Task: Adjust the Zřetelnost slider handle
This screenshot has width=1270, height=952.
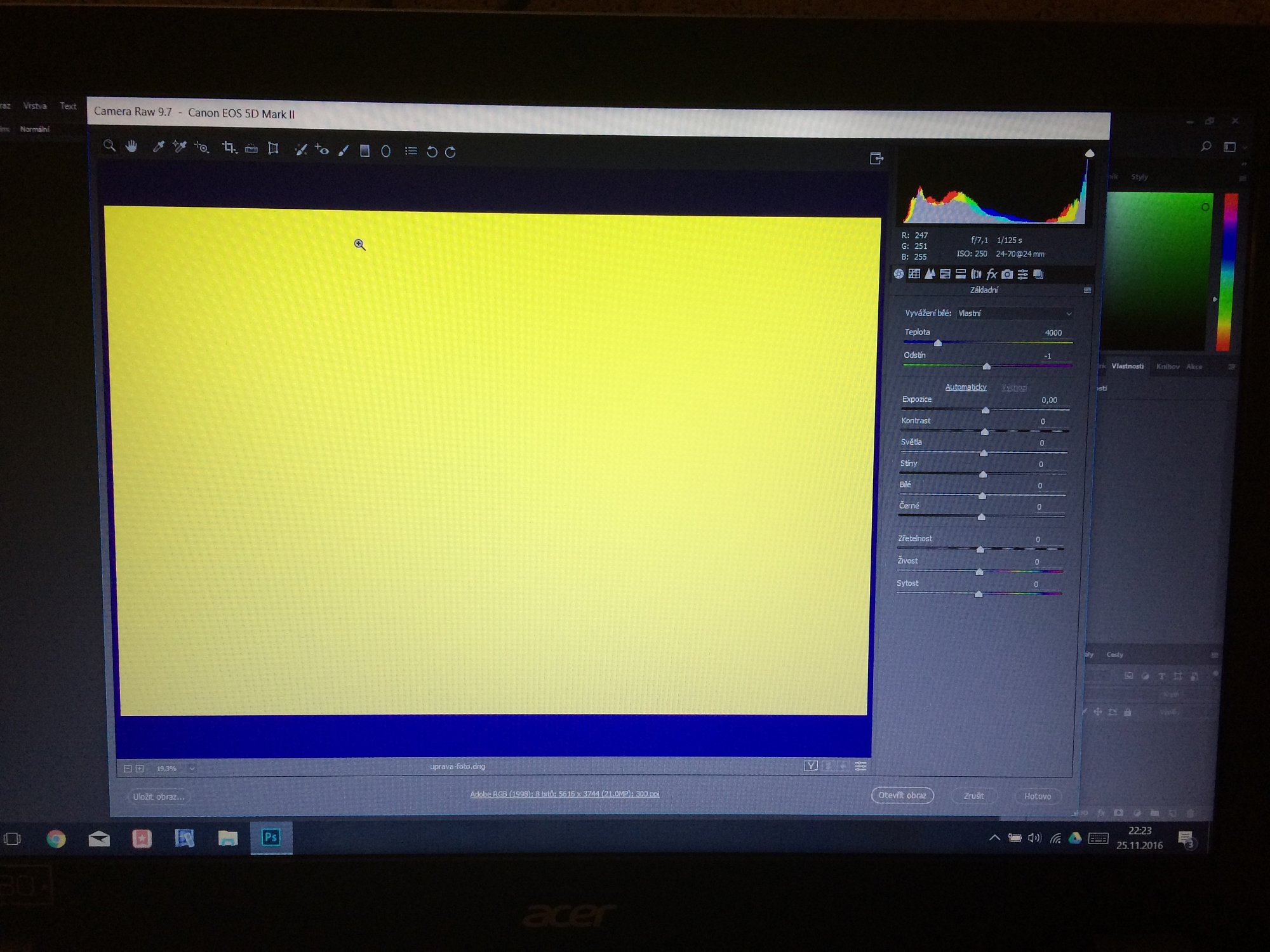Action: [x=980, y=549]
